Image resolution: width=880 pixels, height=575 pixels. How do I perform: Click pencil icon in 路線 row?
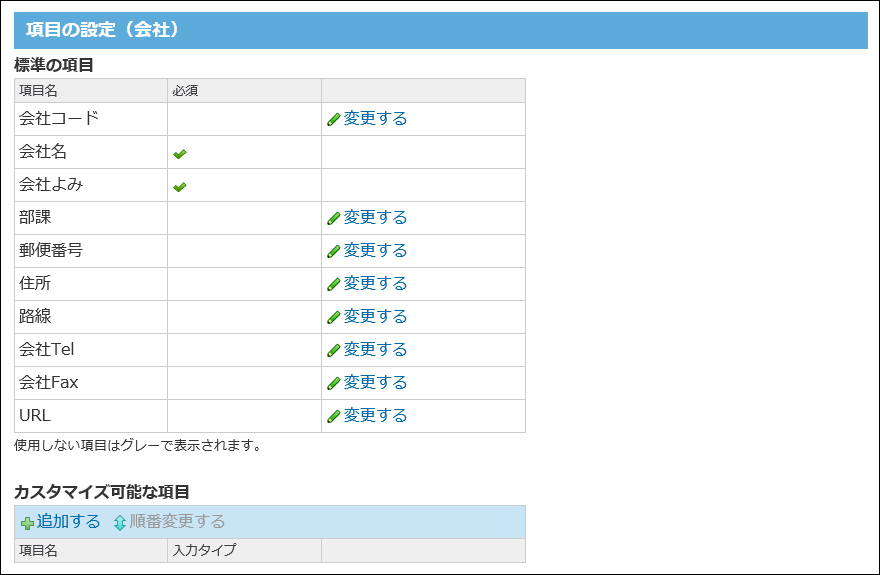[x=334, y=317]
